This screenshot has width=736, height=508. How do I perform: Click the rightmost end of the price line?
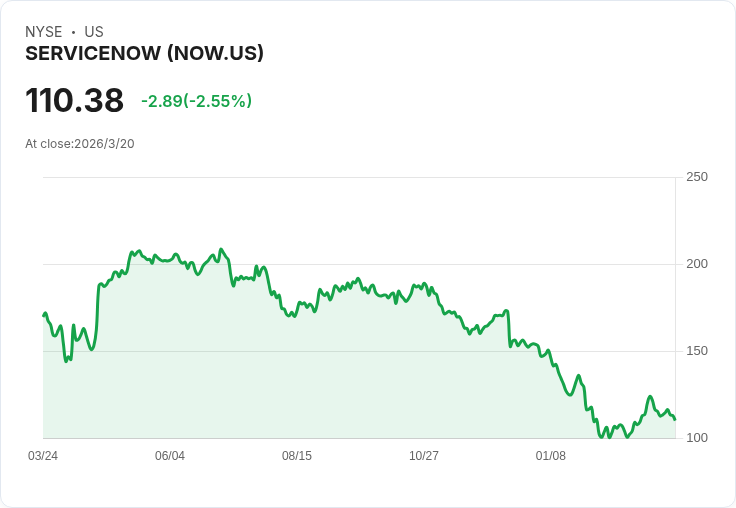tap(675, 419)
